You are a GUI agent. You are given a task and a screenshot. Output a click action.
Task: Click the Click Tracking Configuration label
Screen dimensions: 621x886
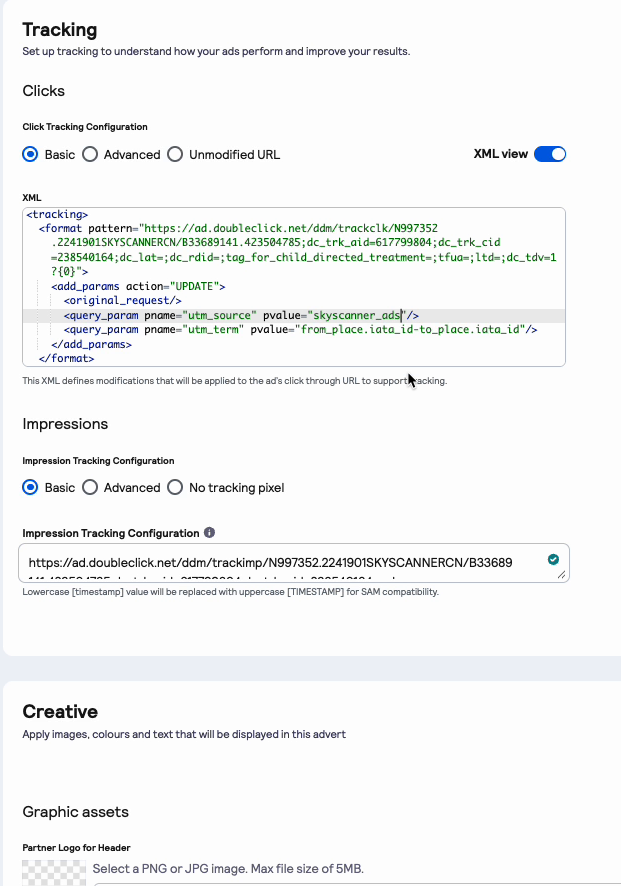pos(85,127)
